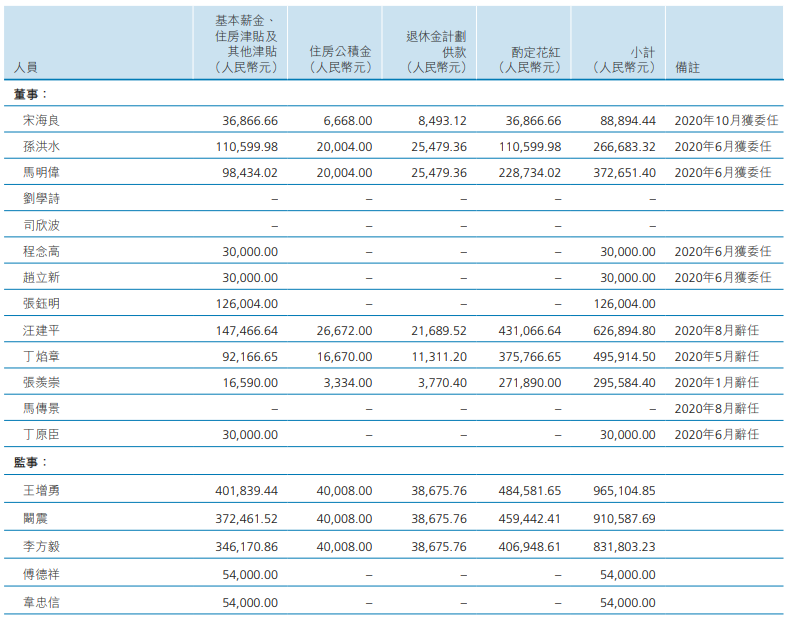This screenshot has width=786, height=620.
Task: Click the value 126,004.00 in the subtotal column
Action: click(x=625, y=304)
